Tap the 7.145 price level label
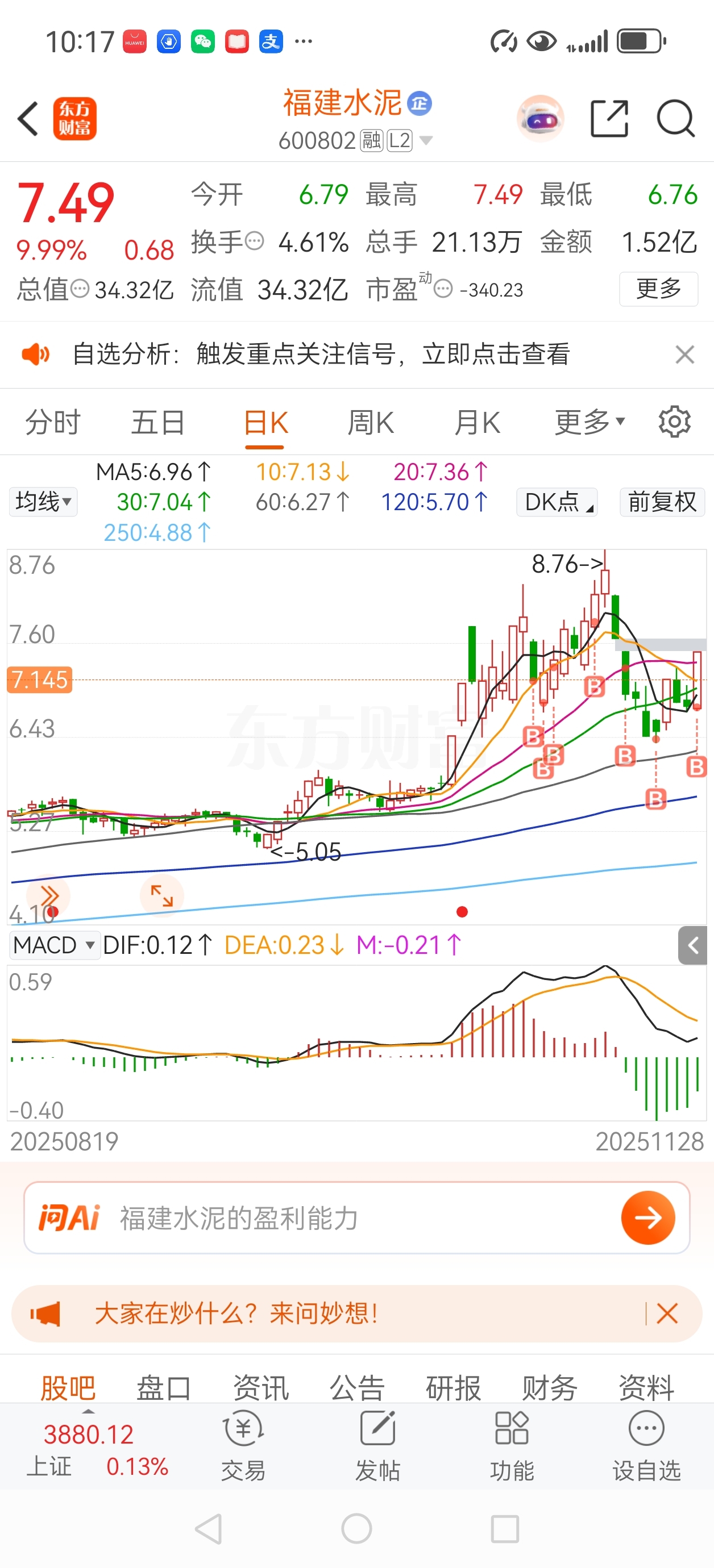 pyautogui.click(x=40, y=679)
